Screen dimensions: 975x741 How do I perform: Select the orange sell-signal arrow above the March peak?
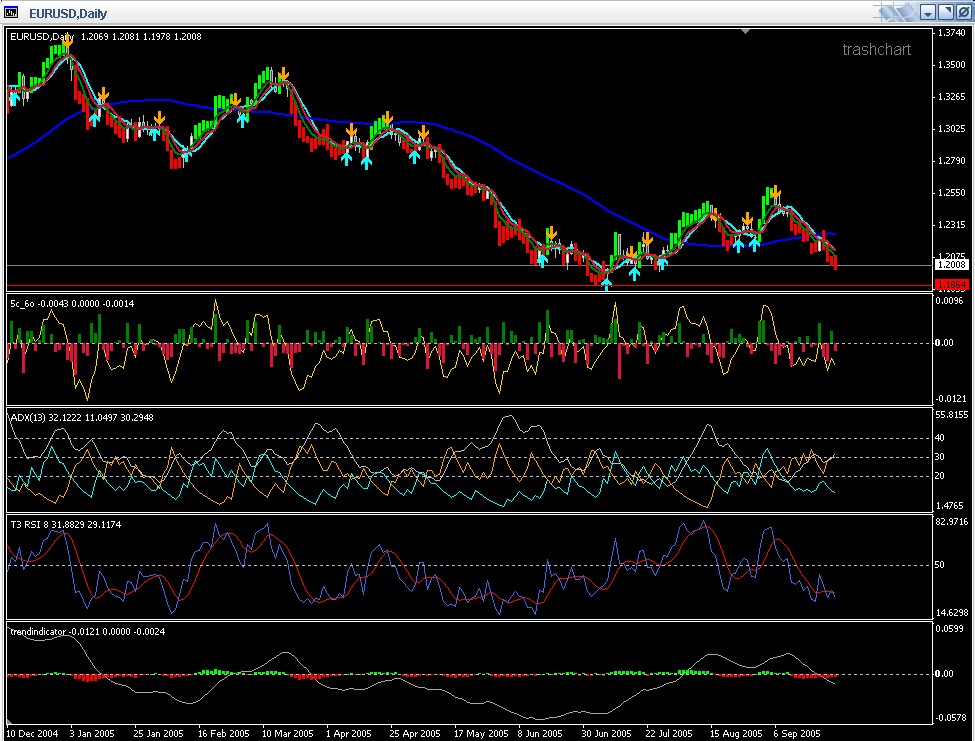tap(282, 74)
